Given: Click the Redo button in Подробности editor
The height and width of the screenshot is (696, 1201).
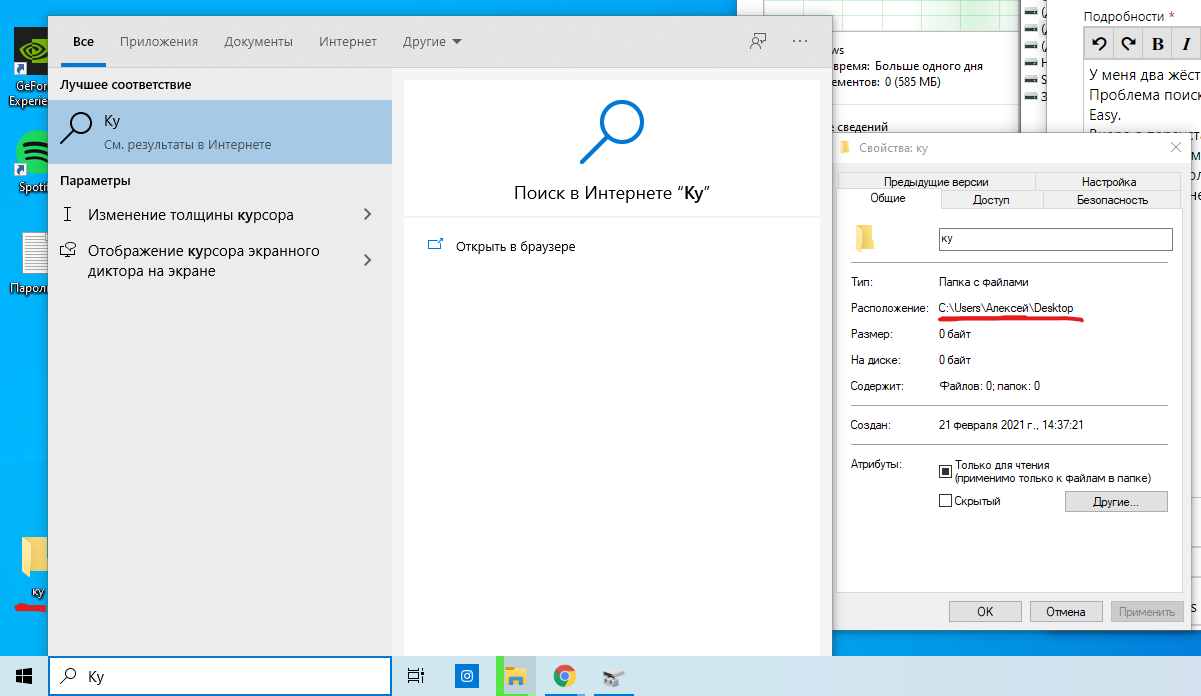Looking at the screenshot, I should tap(1129, 43).
